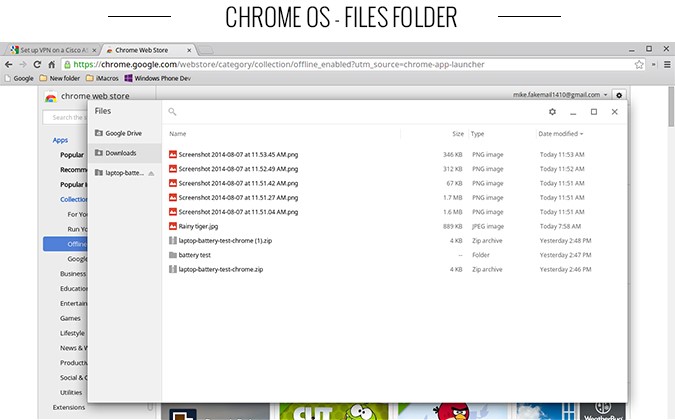Open Chrome hamburger menu

click(666, 64)
